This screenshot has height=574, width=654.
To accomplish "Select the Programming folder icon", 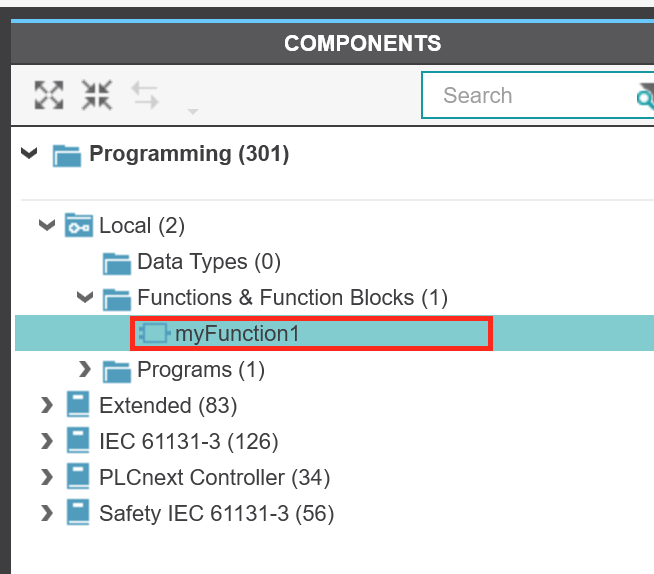I will [x=67, y=156].
